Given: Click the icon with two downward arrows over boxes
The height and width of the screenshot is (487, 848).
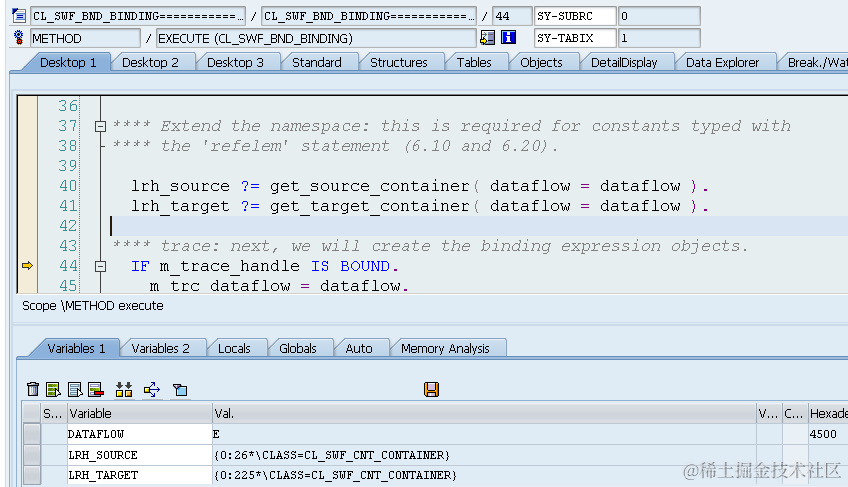Looking at the screenshot, I should point(124,389).
